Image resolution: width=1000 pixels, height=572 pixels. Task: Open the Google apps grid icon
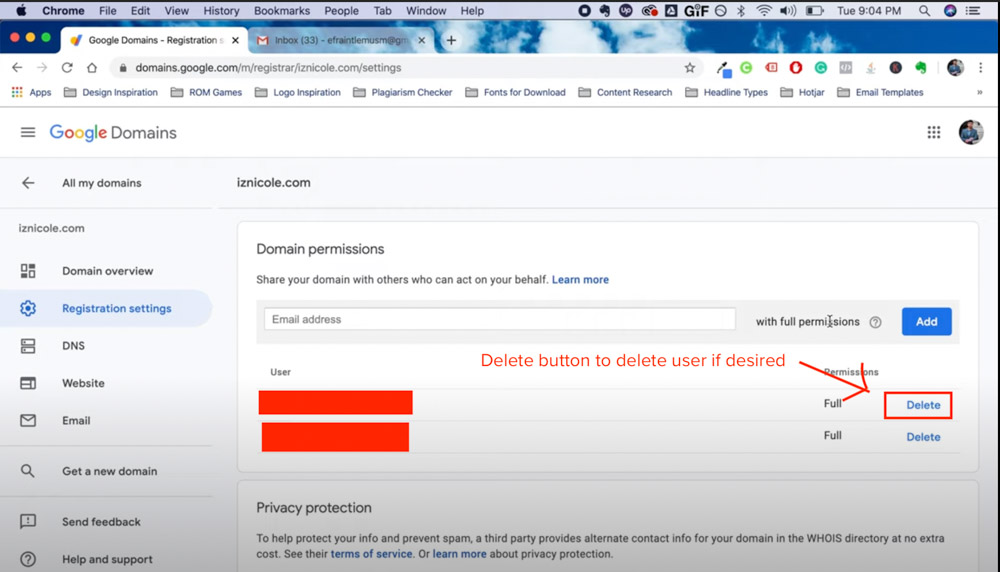pos(934,132)
